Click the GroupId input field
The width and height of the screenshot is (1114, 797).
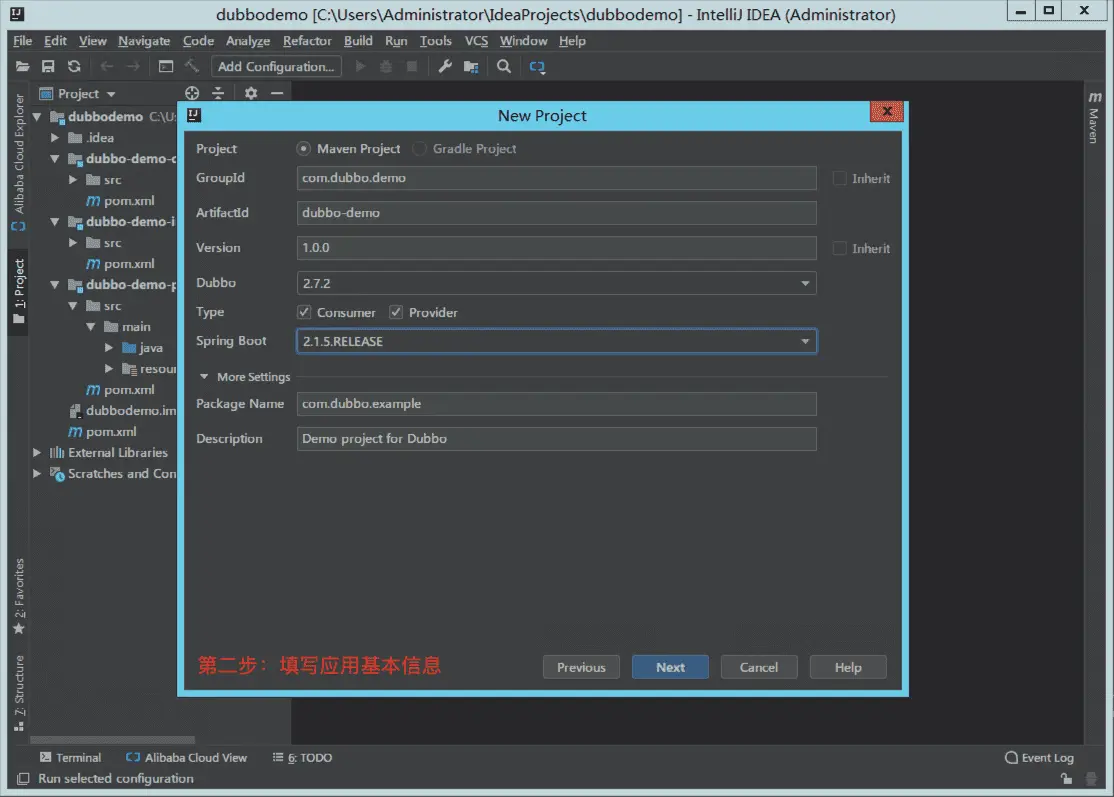point(556,178)
